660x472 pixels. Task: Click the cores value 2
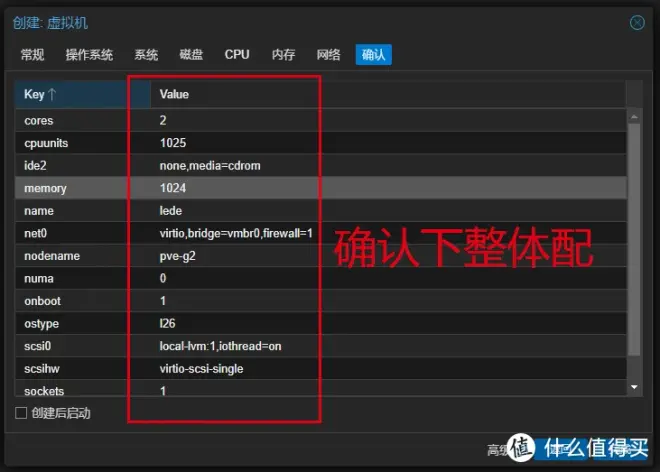point(163,120)
